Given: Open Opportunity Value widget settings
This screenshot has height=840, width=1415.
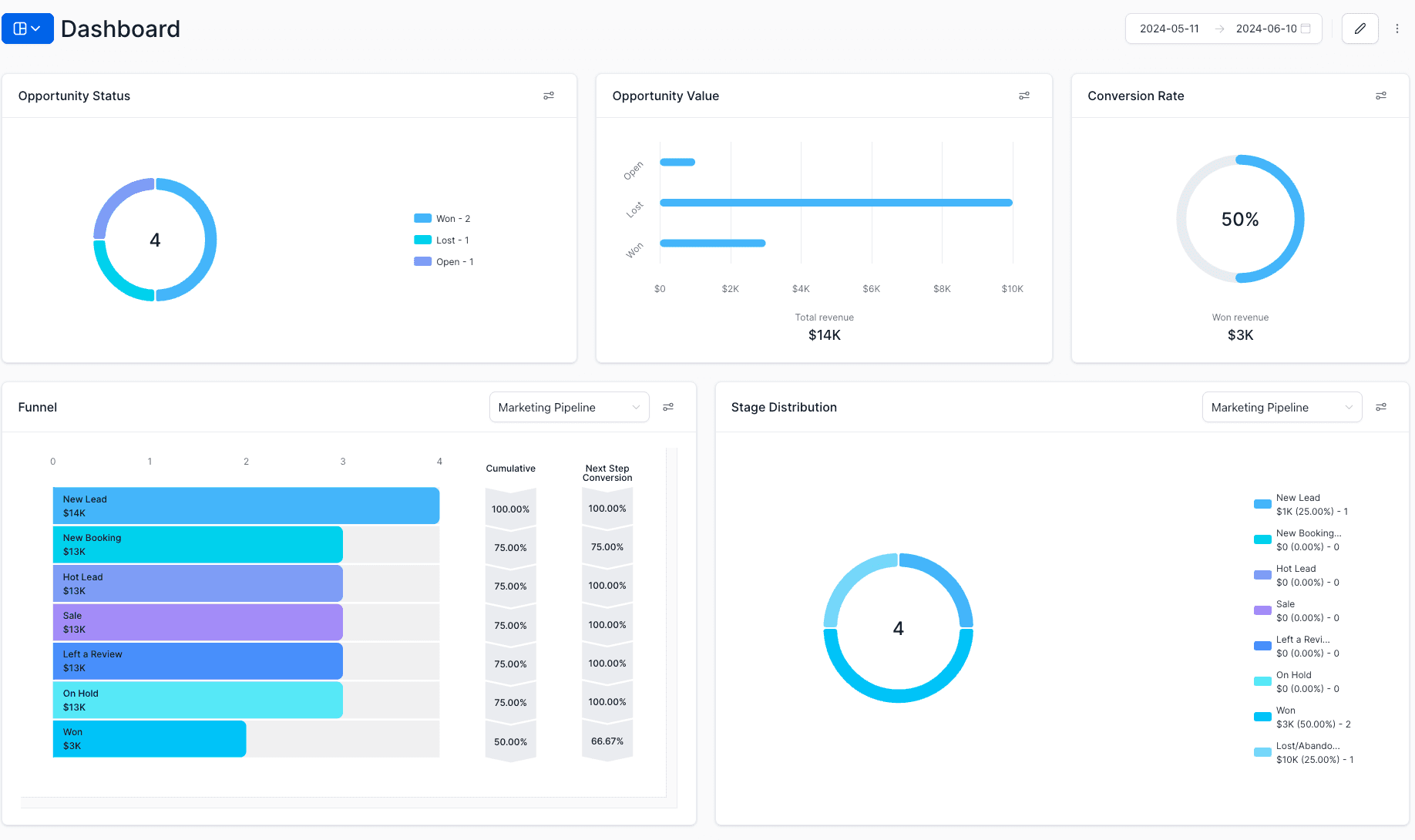Looking at the screenshot, I should (1024, 95).
